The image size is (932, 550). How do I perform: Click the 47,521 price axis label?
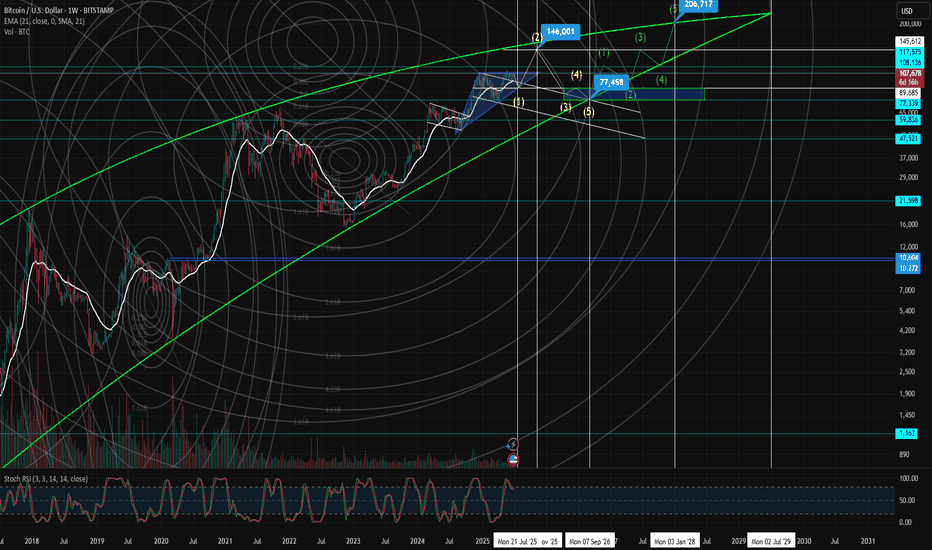(x=909, y=139)
